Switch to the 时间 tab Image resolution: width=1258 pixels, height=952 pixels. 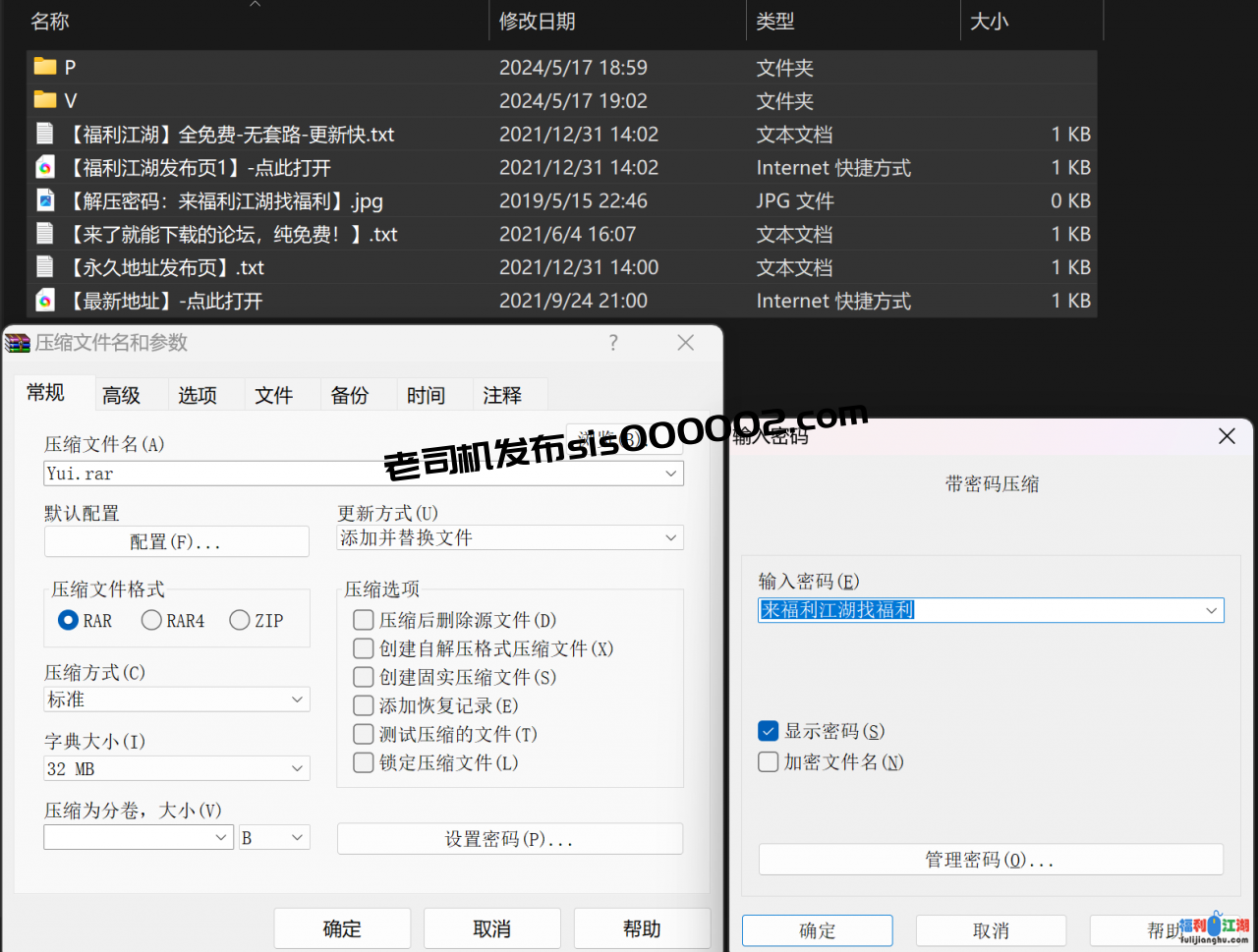tap(427, 395)
